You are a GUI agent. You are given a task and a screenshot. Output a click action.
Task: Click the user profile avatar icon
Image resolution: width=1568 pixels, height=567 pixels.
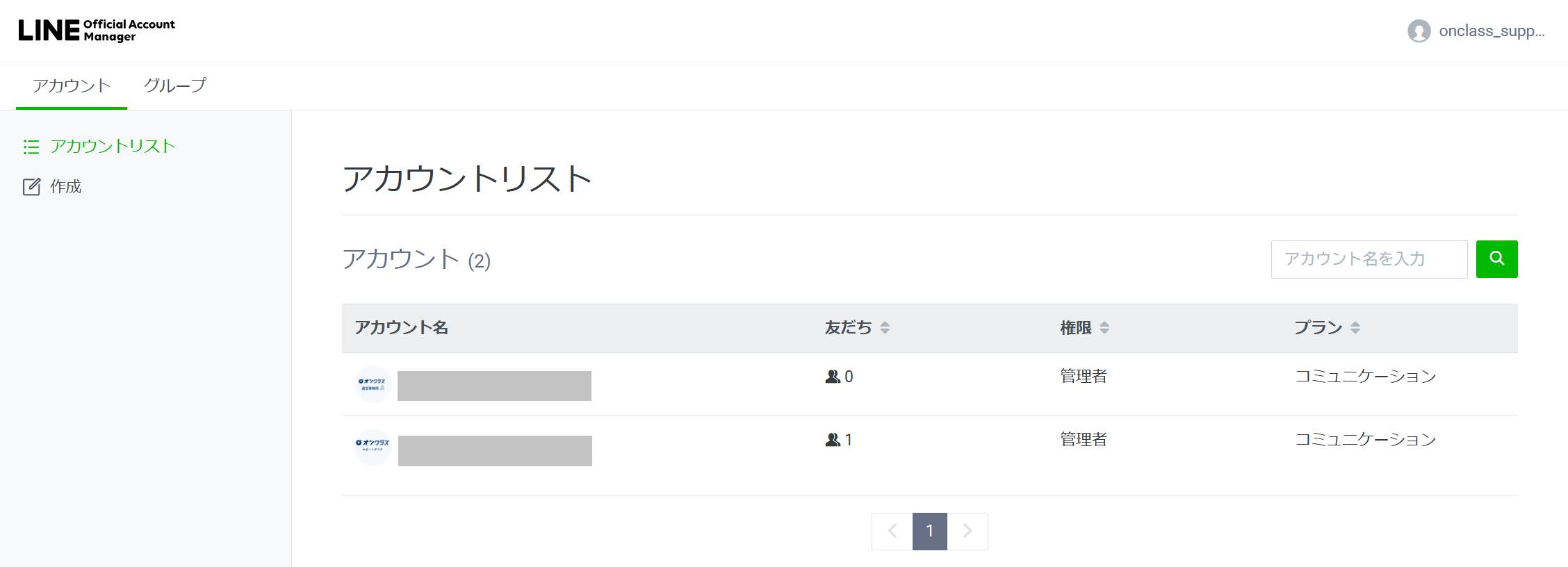[1419, 31]
